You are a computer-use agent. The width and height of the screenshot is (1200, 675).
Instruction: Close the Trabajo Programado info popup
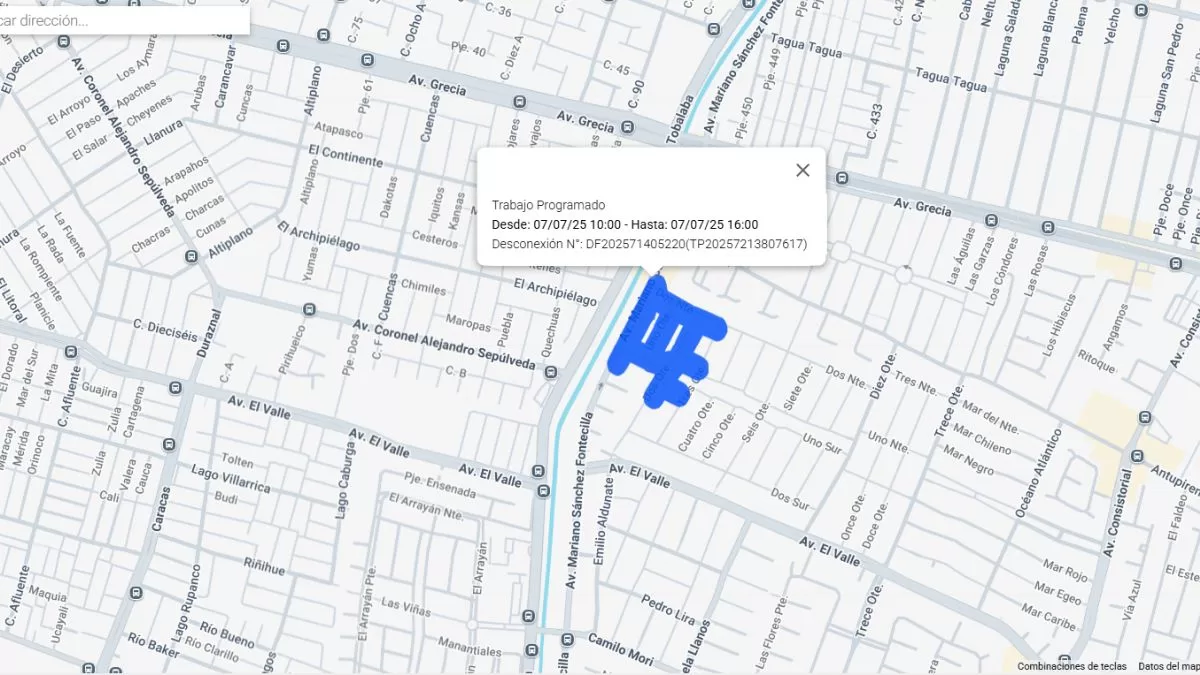[x=802, y=170]
